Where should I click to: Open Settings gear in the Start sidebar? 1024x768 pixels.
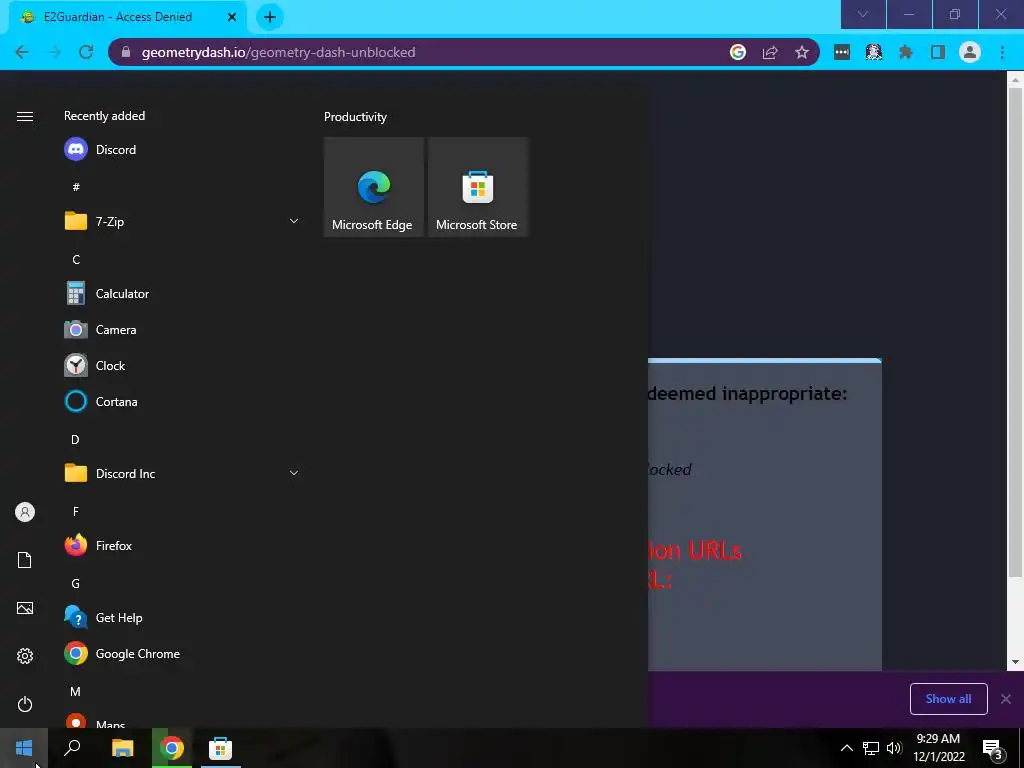point(25,656)
